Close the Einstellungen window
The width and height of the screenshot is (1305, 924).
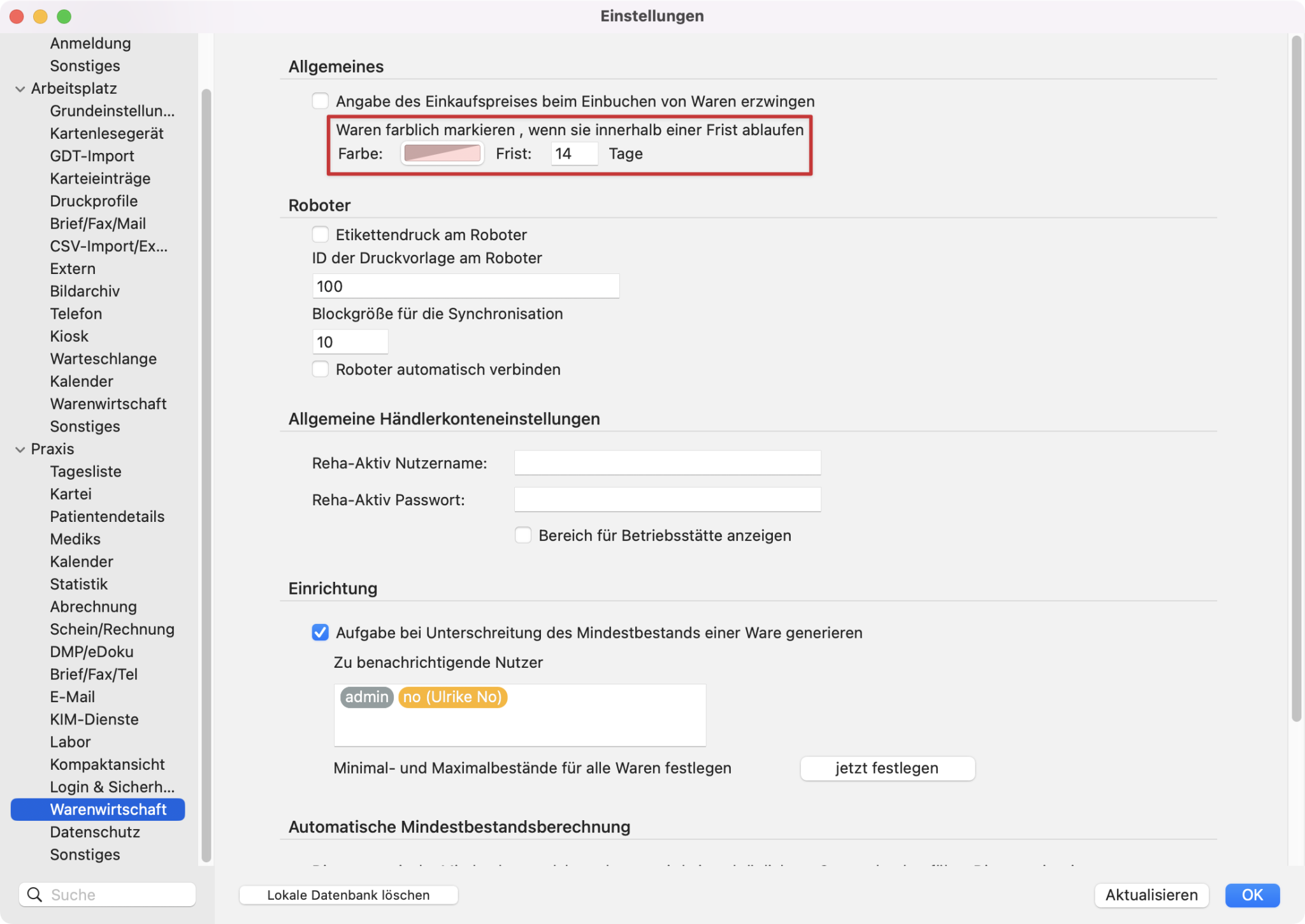[x=17, y=16]
